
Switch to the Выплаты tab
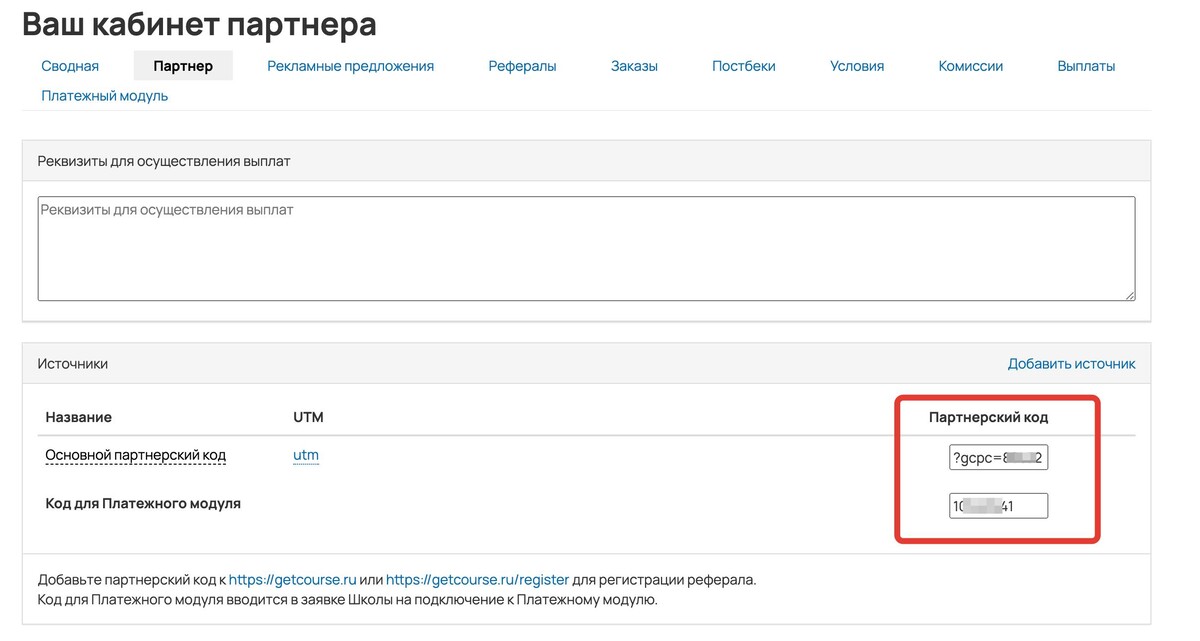(1086, 66)
